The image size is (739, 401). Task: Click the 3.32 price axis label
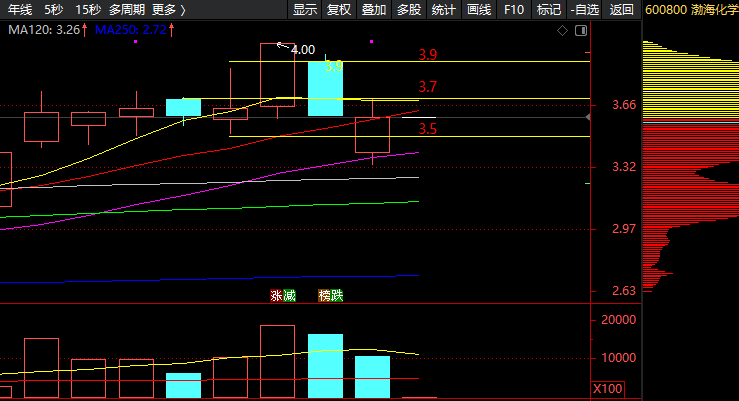pos(624,167)
